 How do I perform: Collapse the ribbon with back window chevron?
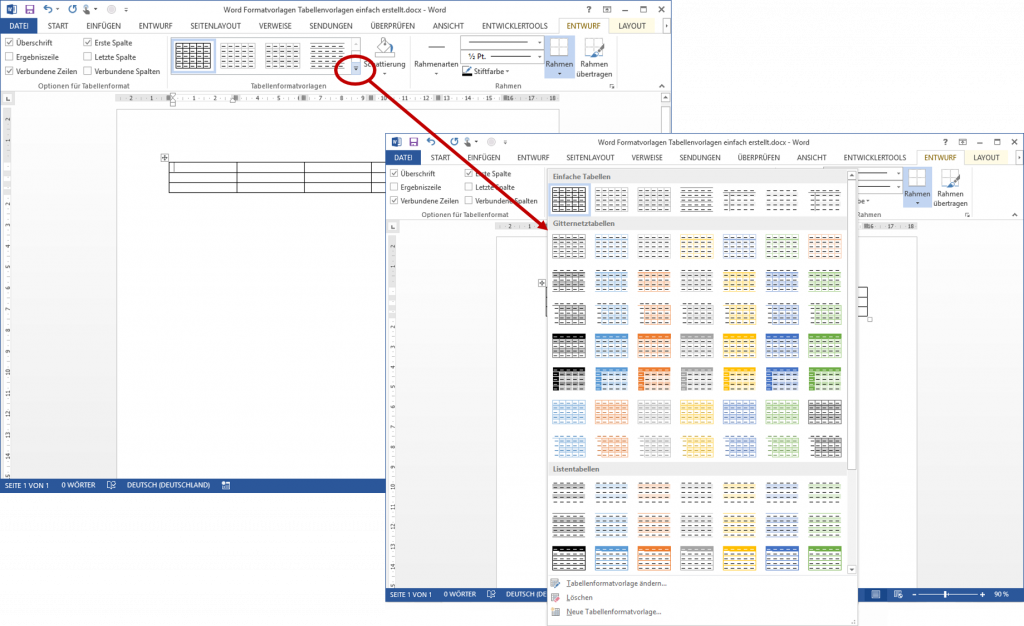662,86
